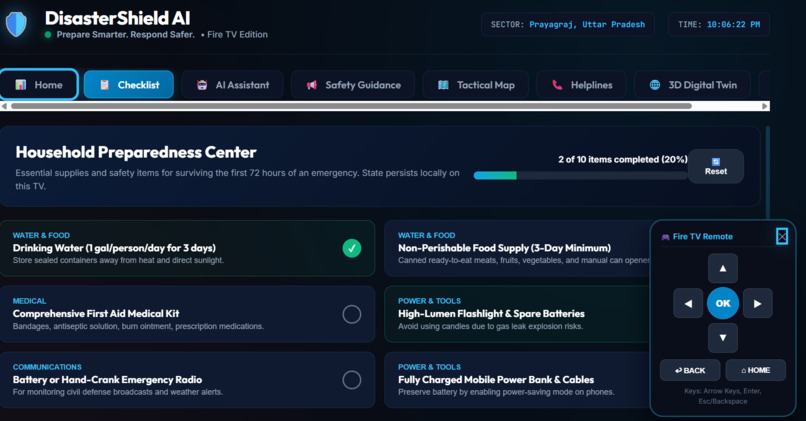Open the Helplines tab
This screenshot has height=421, width=806.
pyautogui.click(x=581, y=85)
